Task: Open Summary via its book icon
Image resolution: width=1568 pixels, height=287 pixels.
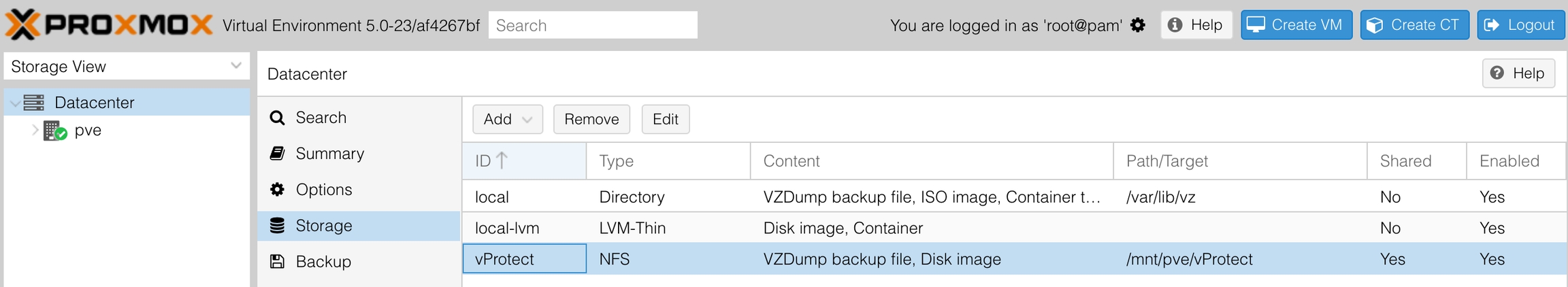Action: [277, 154]
